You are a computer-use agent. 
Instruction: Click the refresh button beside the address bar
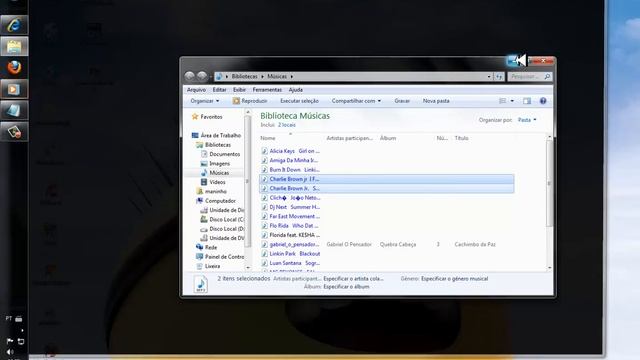pyautogui.click(x=499, y=76)
